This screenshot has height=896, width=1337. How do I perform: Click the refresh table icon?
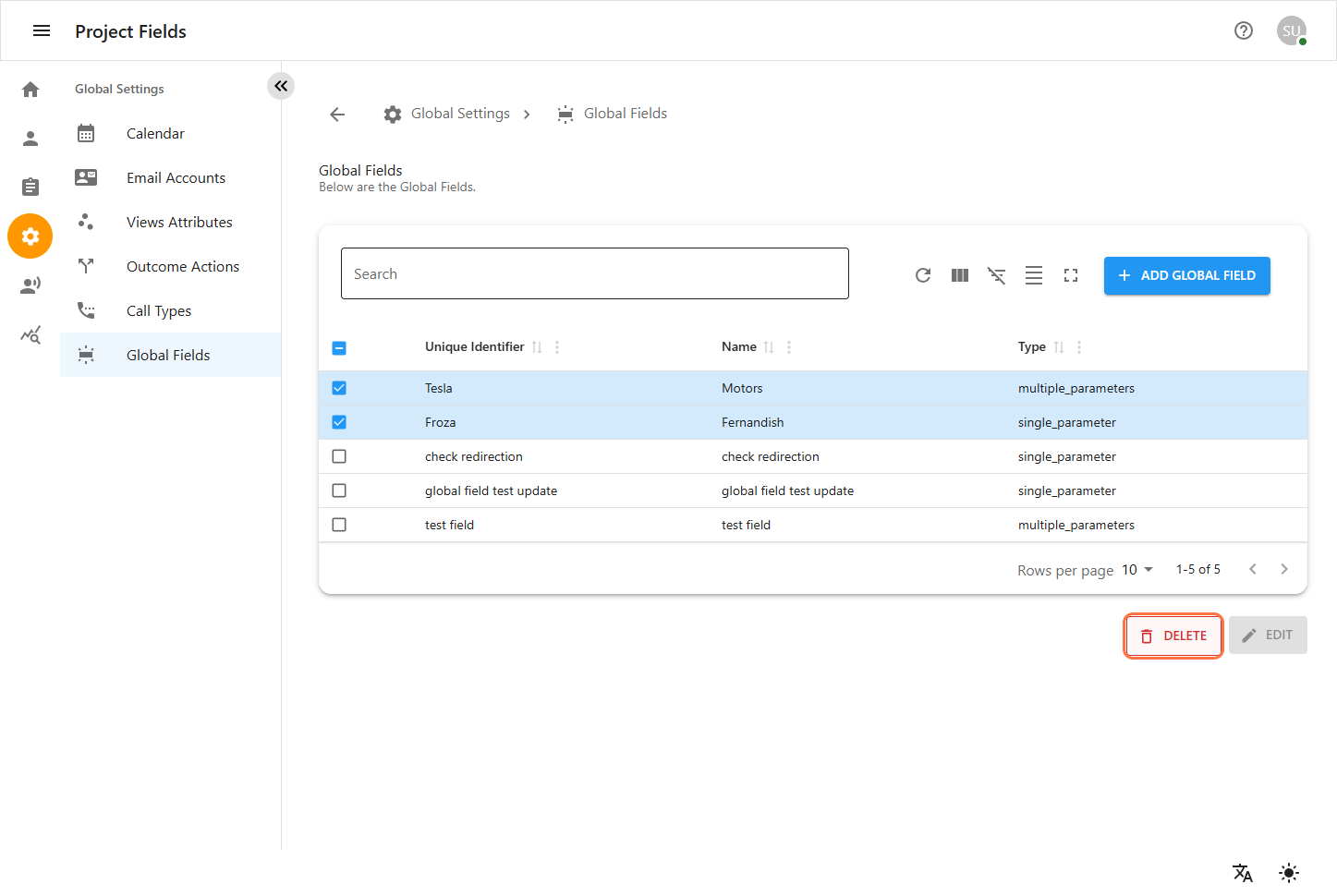[922, 275]
